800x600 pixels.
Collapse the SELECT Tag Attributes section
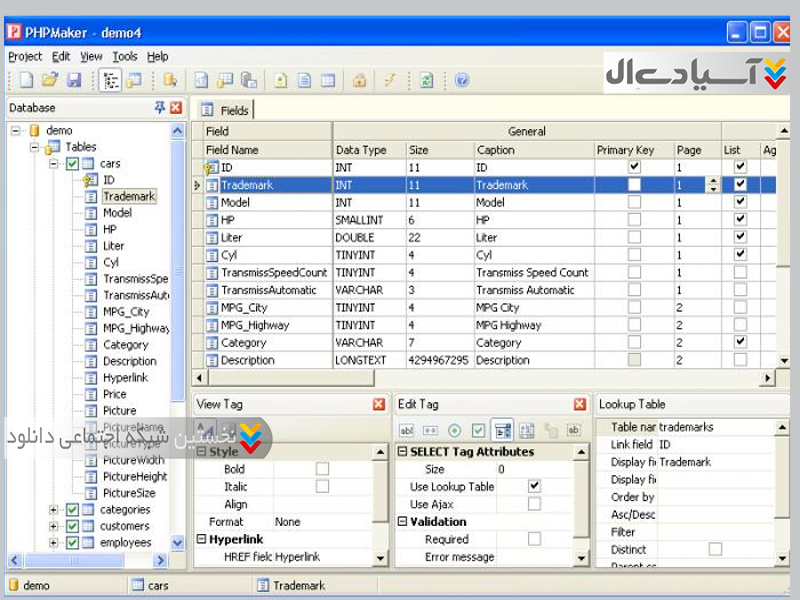(x=403, y=452)
